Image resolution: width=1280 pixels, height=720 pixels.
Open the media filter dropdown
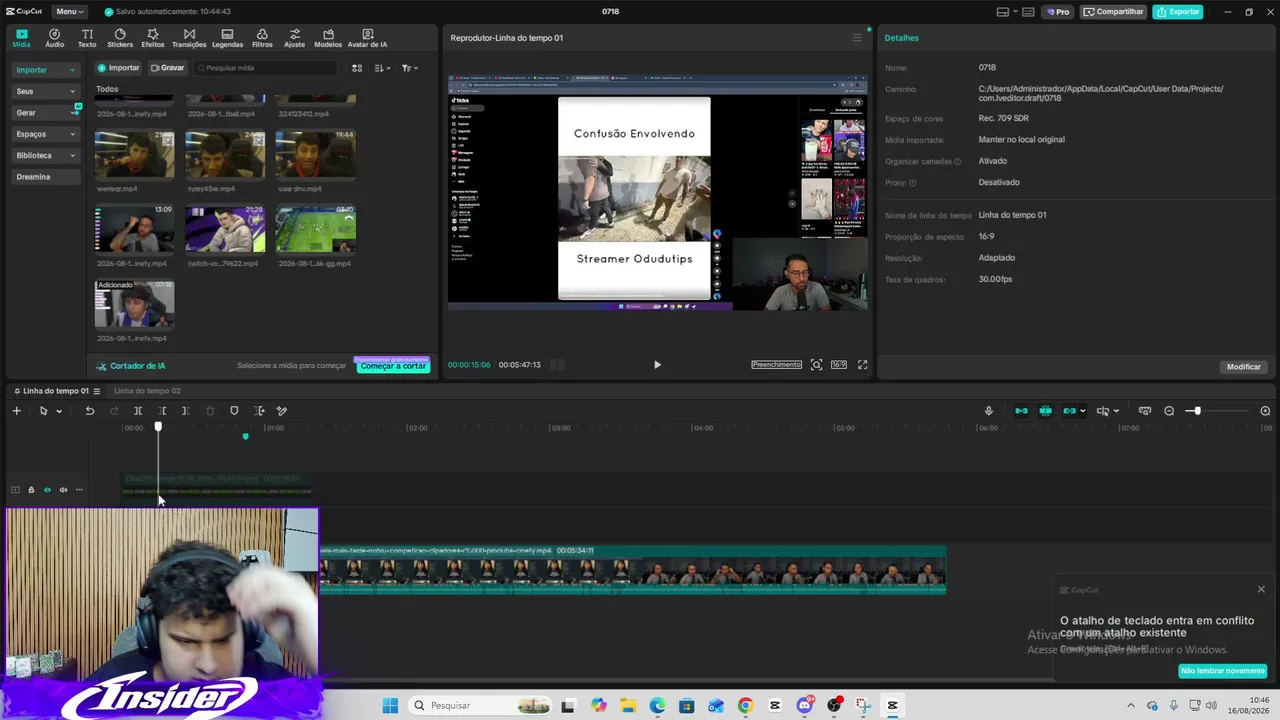(409, 68)
